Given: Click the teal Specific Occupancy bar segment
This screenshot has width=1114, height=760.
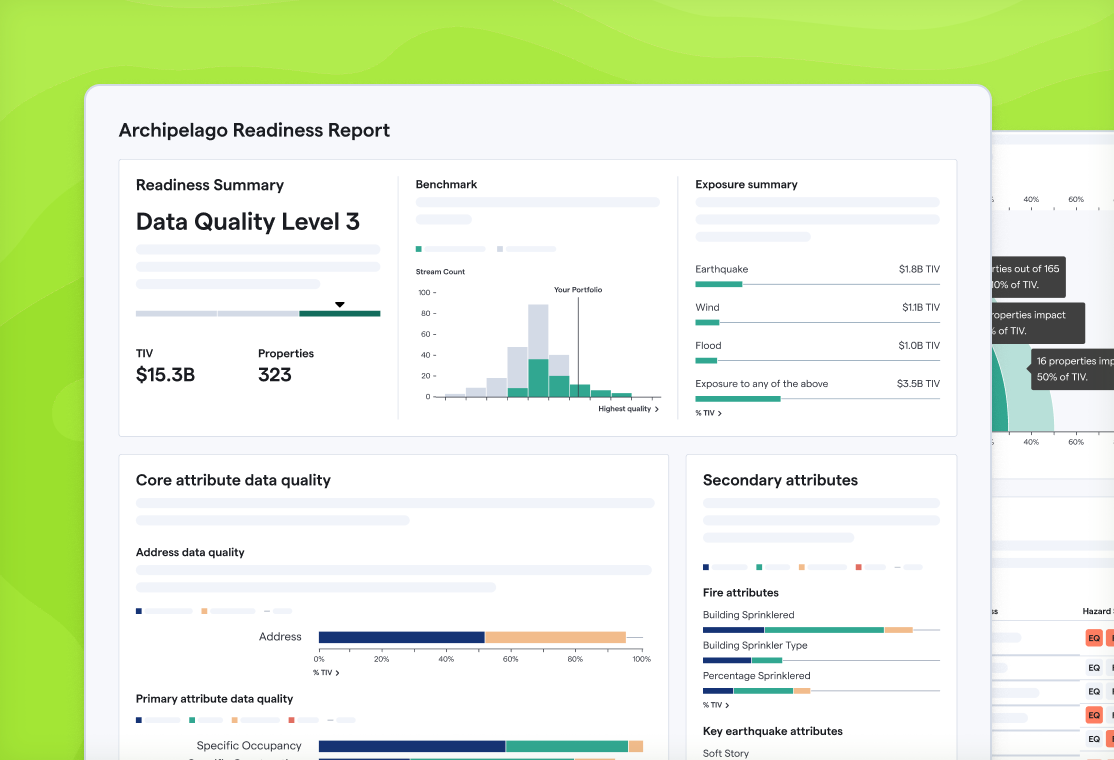Looking at the screenshot, I should coord(567,747).
